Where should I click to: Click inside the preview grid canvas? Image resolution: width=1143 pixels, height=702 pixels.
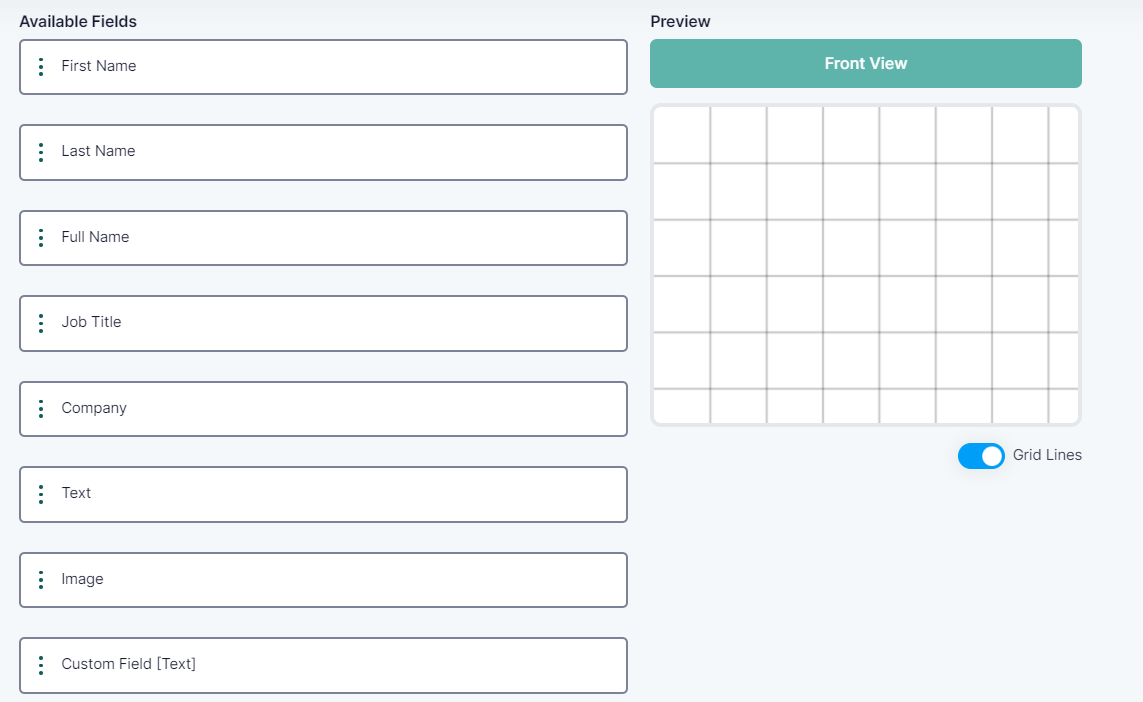[x=865, y=265]
